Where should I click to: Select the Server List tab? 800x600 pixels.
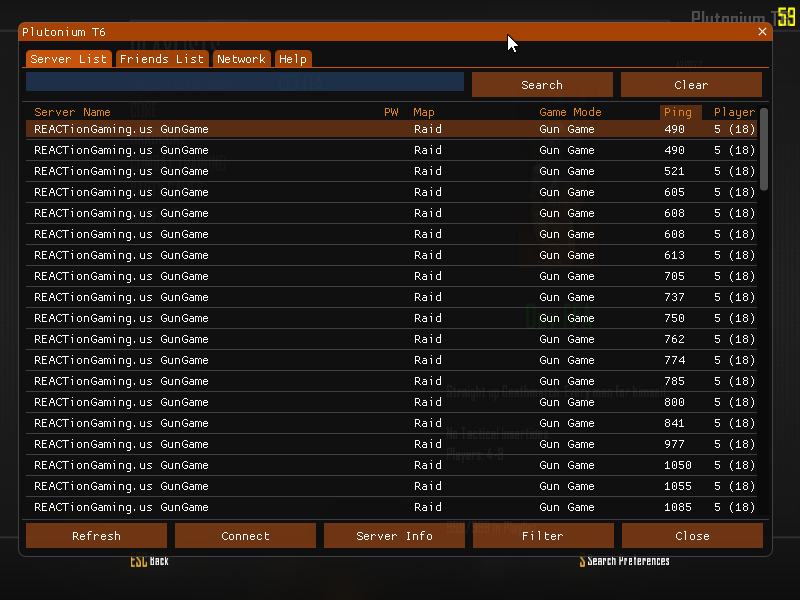(x=68, y=59)
